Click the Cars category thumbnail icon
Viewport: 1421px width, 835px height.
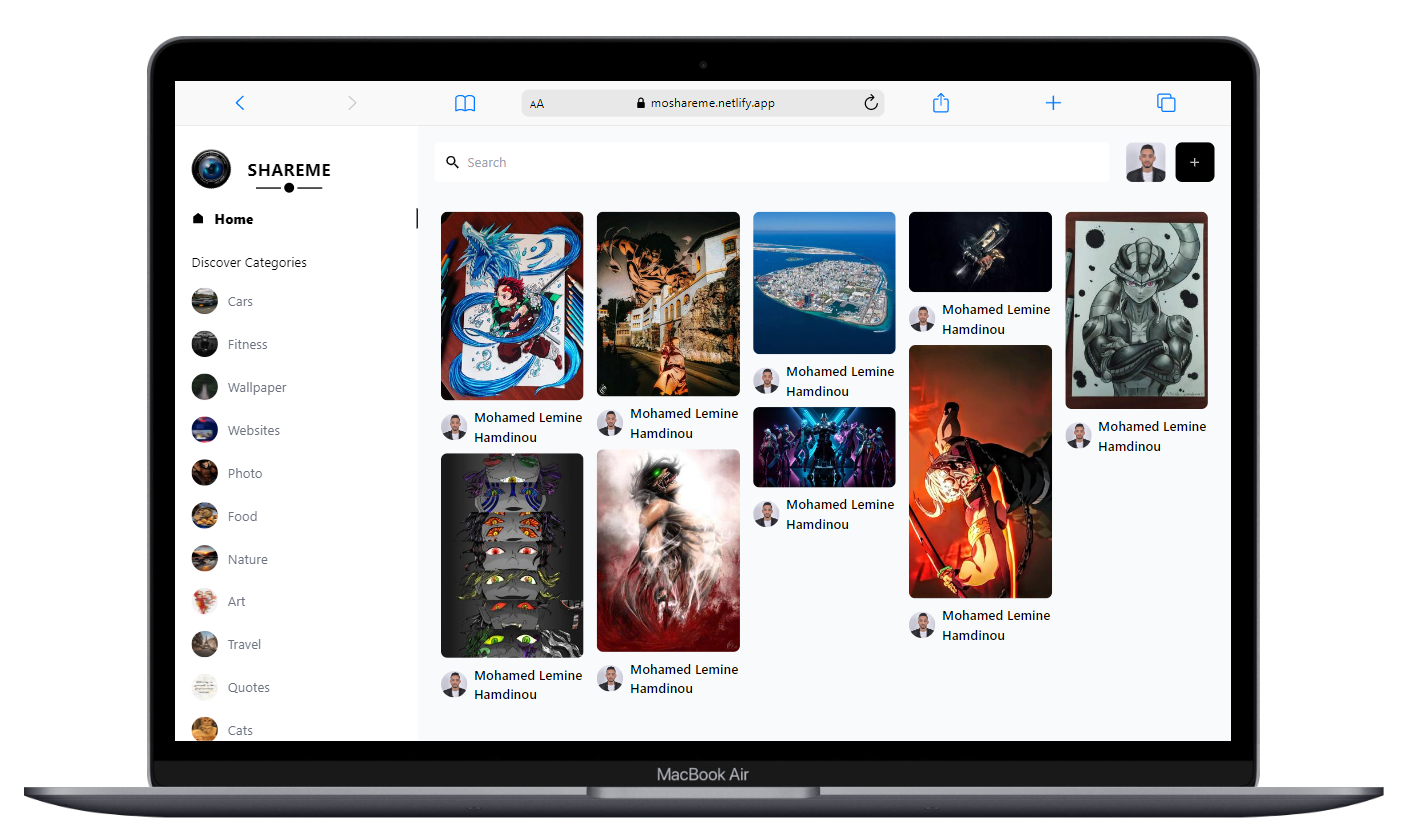coord(205,301)
